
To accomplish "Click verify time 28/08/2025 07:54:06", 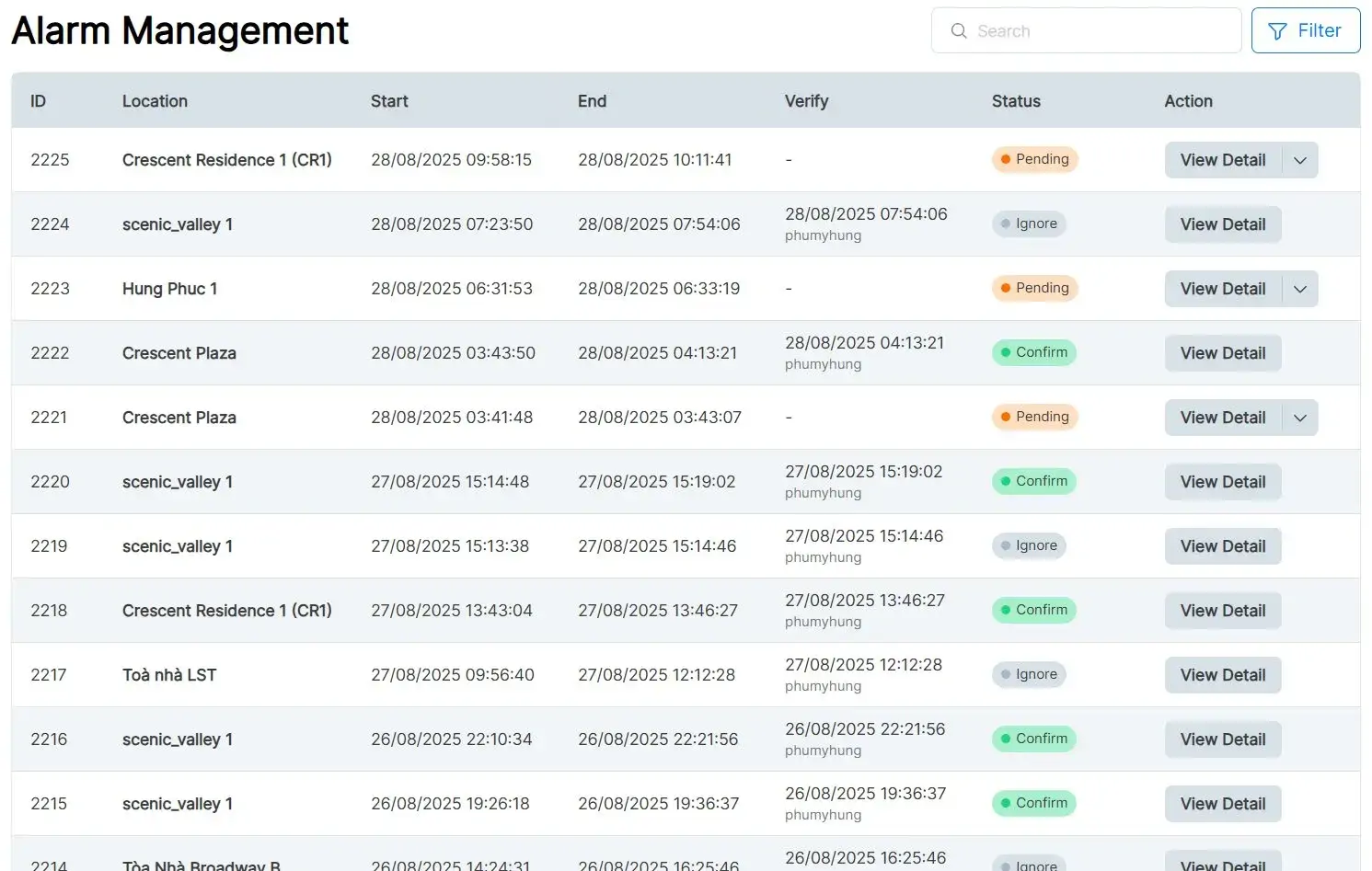I will click(x=866, y=214).
